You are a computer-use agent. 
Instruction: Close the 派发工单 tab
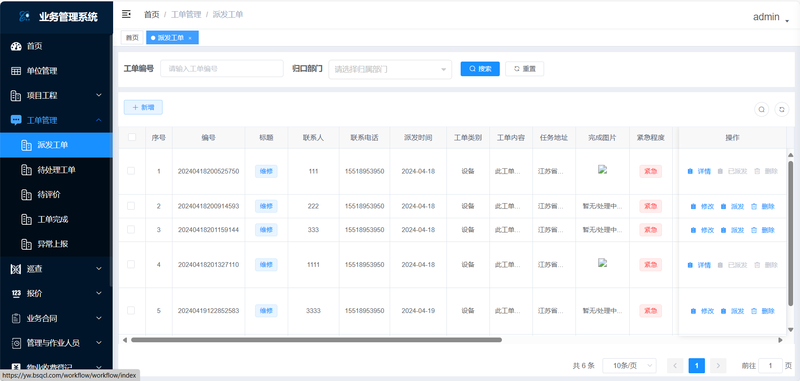[190, 38]
